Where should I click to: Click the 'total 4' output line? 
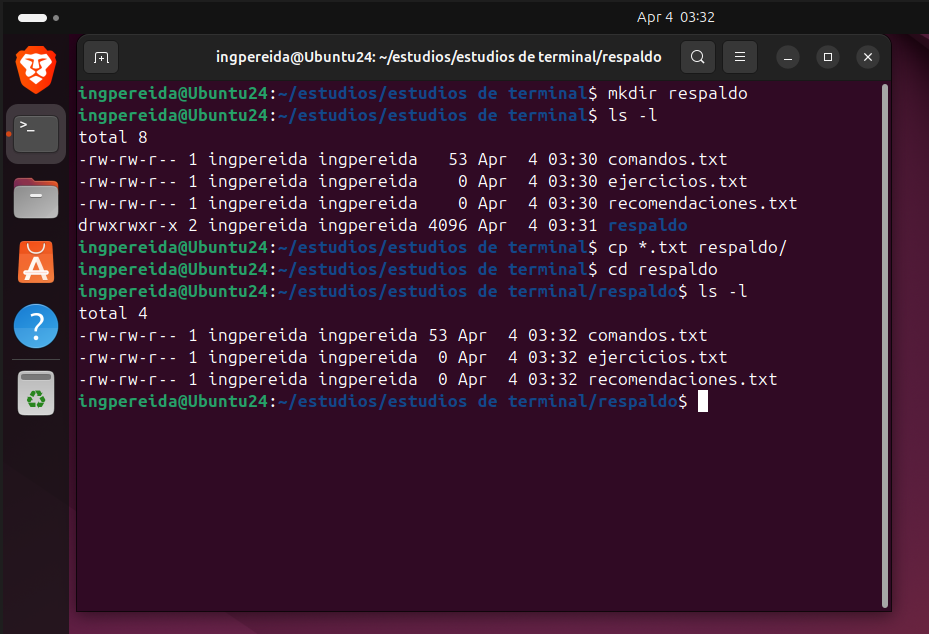pos(113,313)
